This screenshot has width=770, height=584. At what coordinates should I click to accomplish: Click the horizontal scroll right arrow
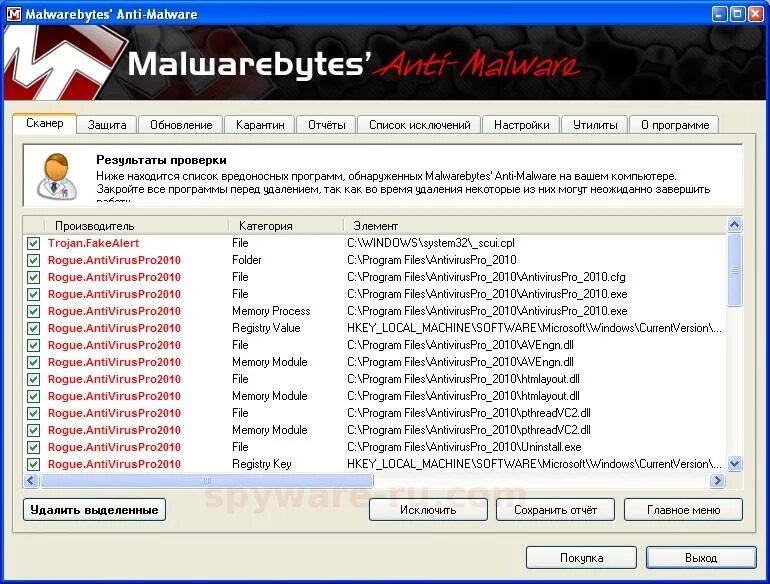pos(717,480)
